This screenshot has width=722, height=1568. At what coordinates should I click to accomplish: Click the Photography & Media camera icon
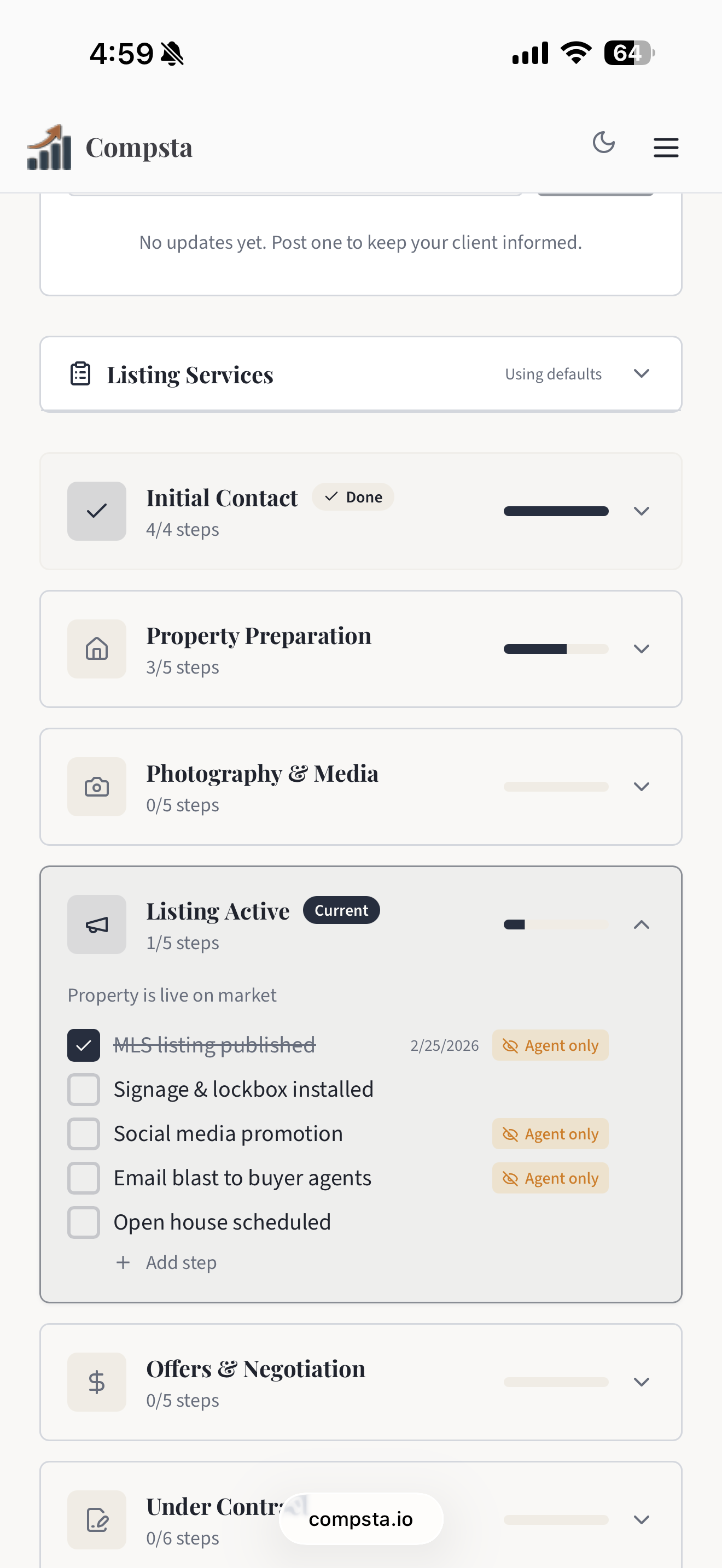pyautogui.click(x=96, y=786)
